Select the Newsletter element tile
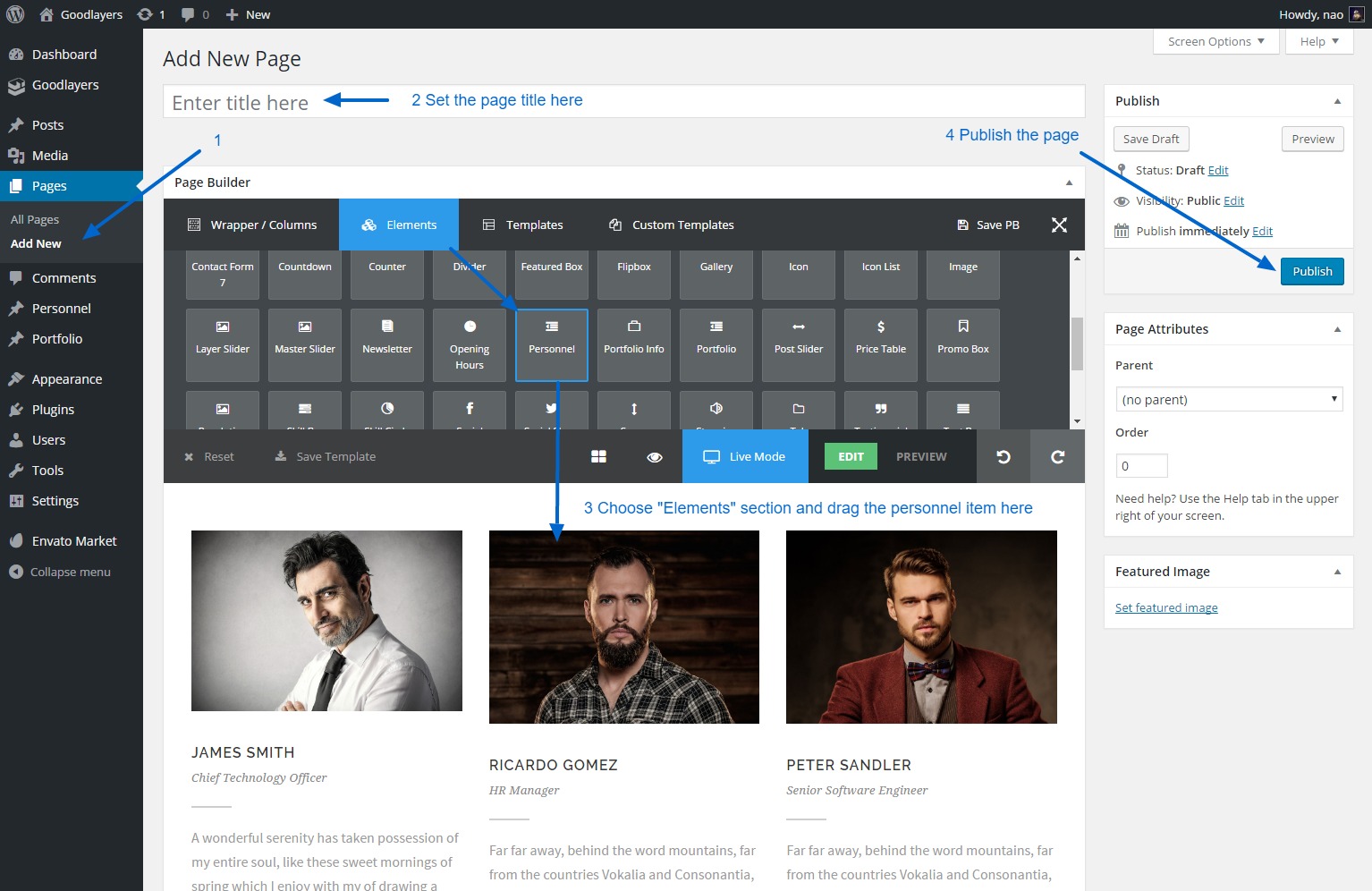 click(x=387, y=345)
